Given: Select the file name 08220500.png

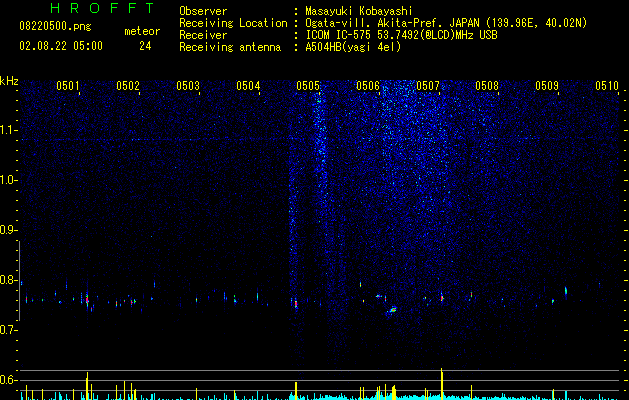Looking at the screenshot, I should (55, 26).
